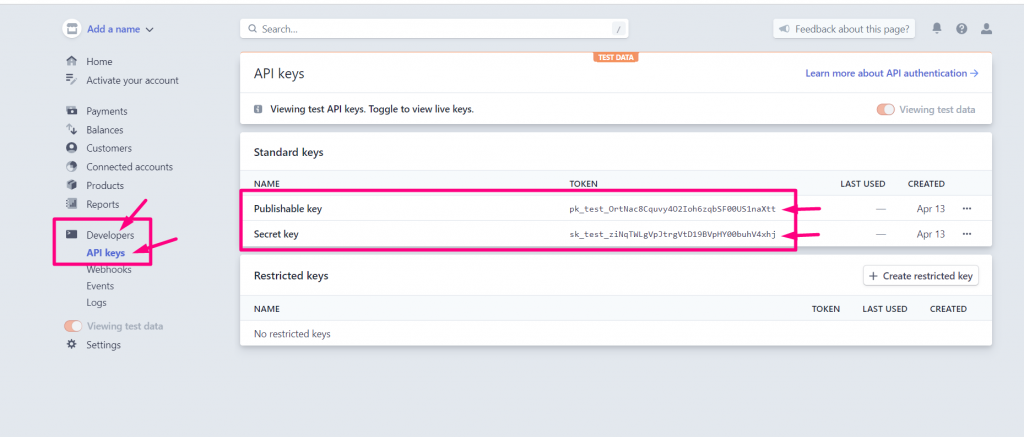Click the Developers terminal icon
1024x437 pixels.
(x=72, y=235)
